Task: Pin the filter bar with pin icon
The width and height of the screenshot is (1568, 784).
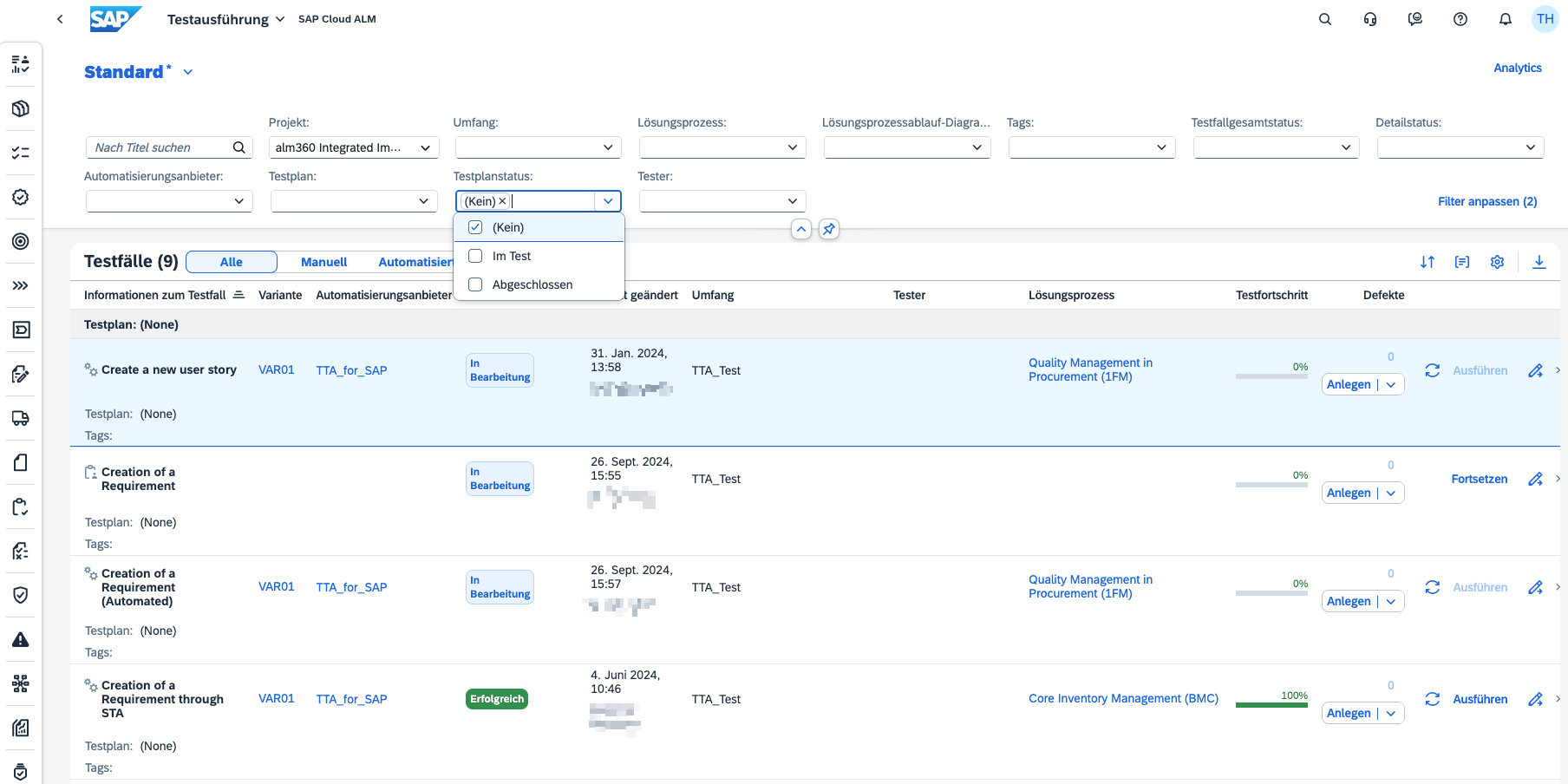Action: pos(829,229)
